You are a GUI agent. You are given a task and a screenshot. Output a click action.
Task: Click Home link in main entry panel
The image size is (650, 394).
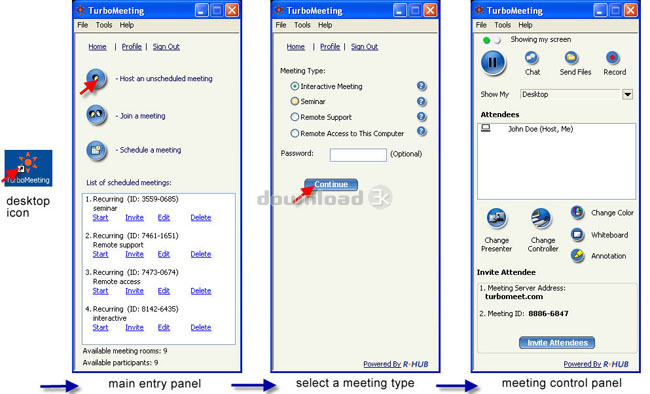(97, 47)
